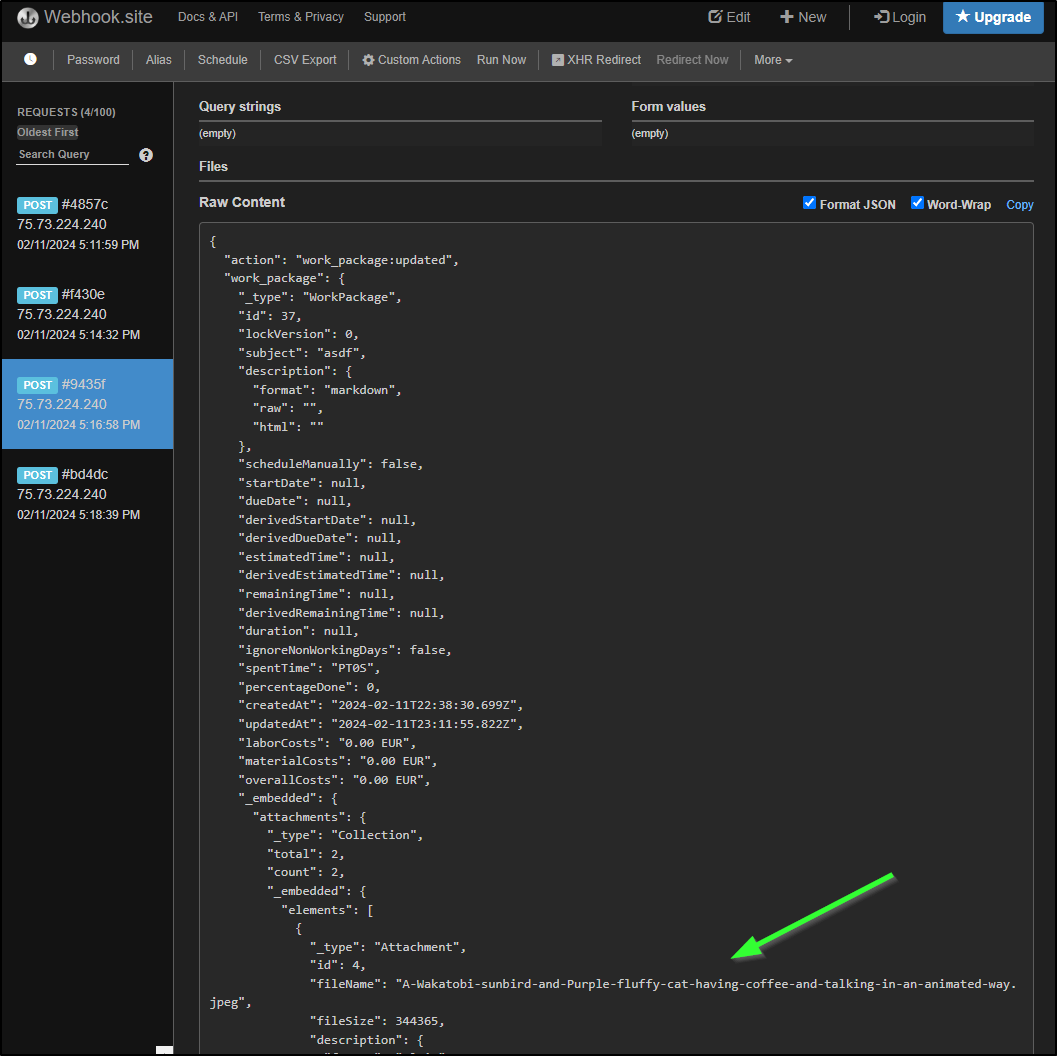The height and width of the screenshot is (1056, 1057).
Task: Click the XHR Redirect toolbar item
Action: (x=596, y=60)
